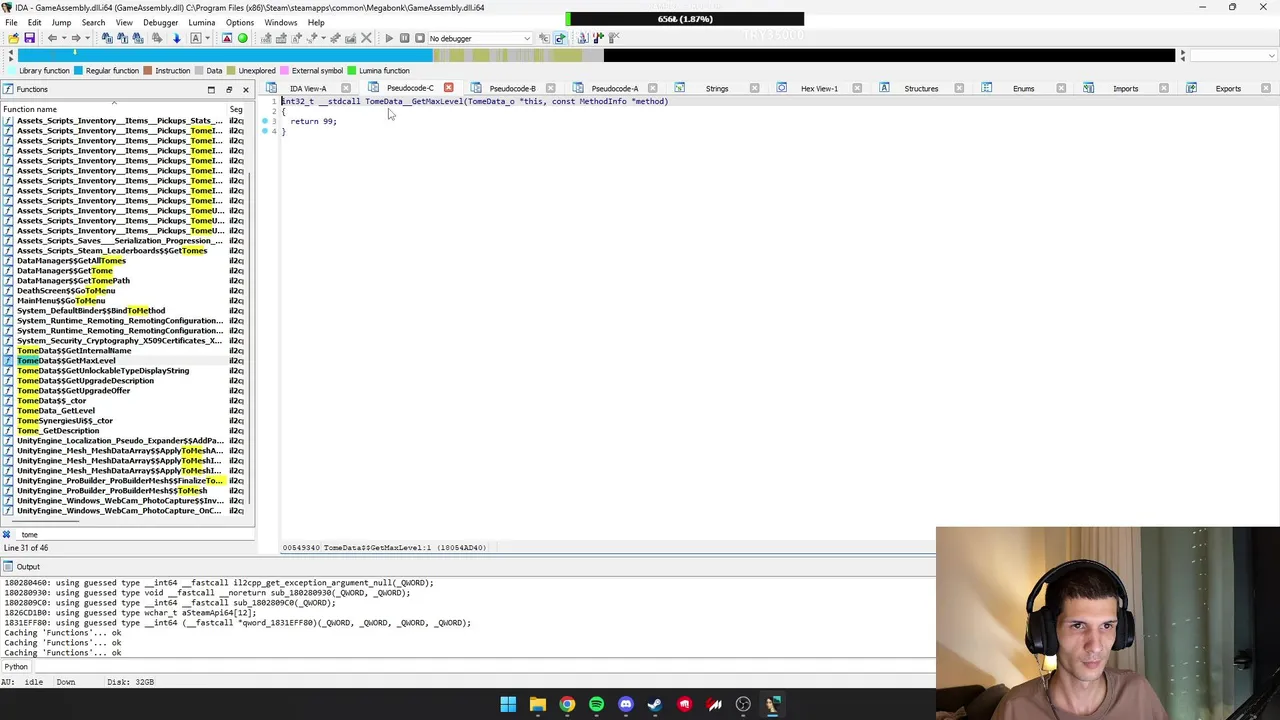Switch to the Pseudocode-B tab
This screenshot has height=720, width=1280.
point(512,88)
